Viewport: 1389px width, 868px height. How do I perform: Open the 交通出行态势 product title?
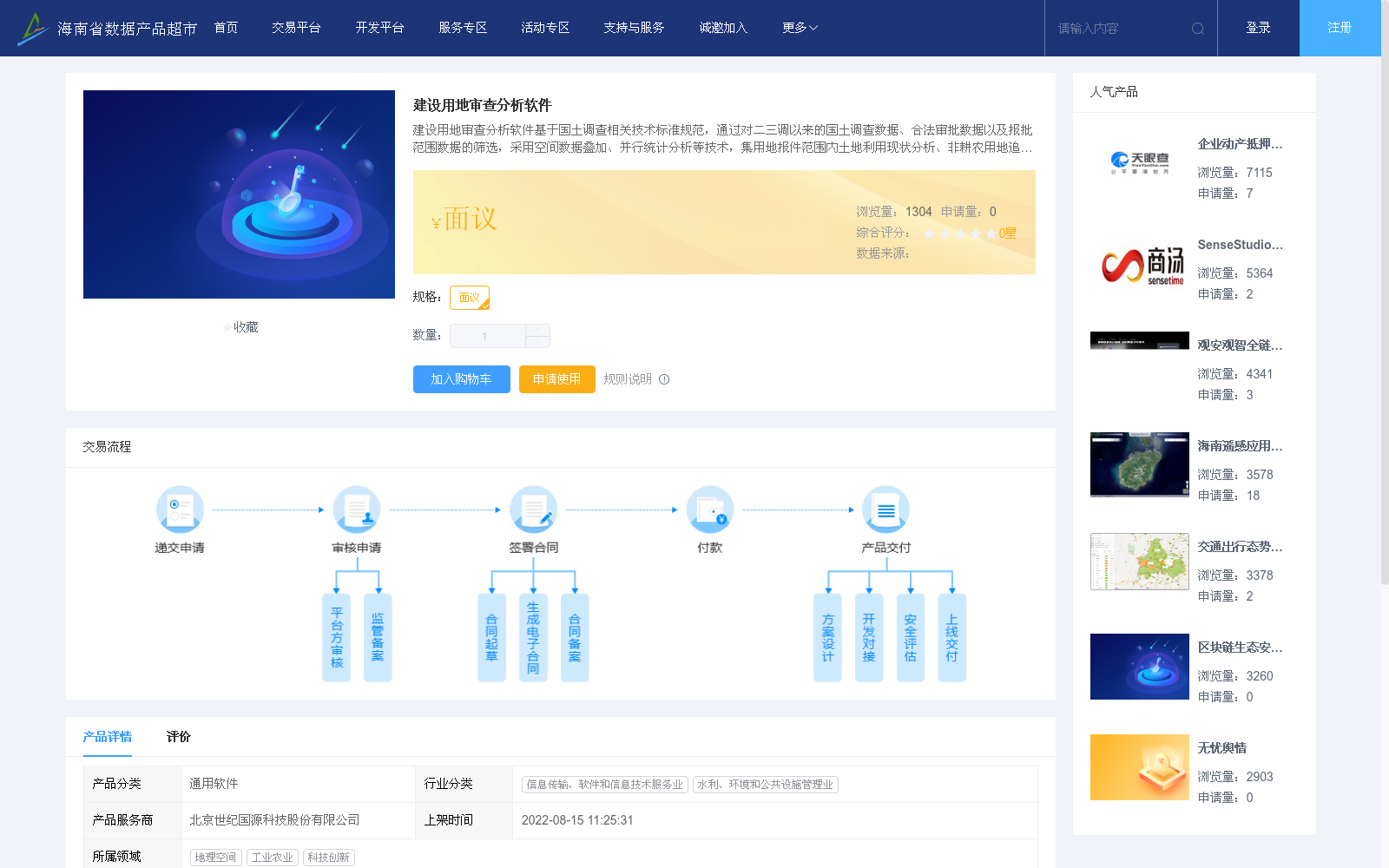[1240, 547]
